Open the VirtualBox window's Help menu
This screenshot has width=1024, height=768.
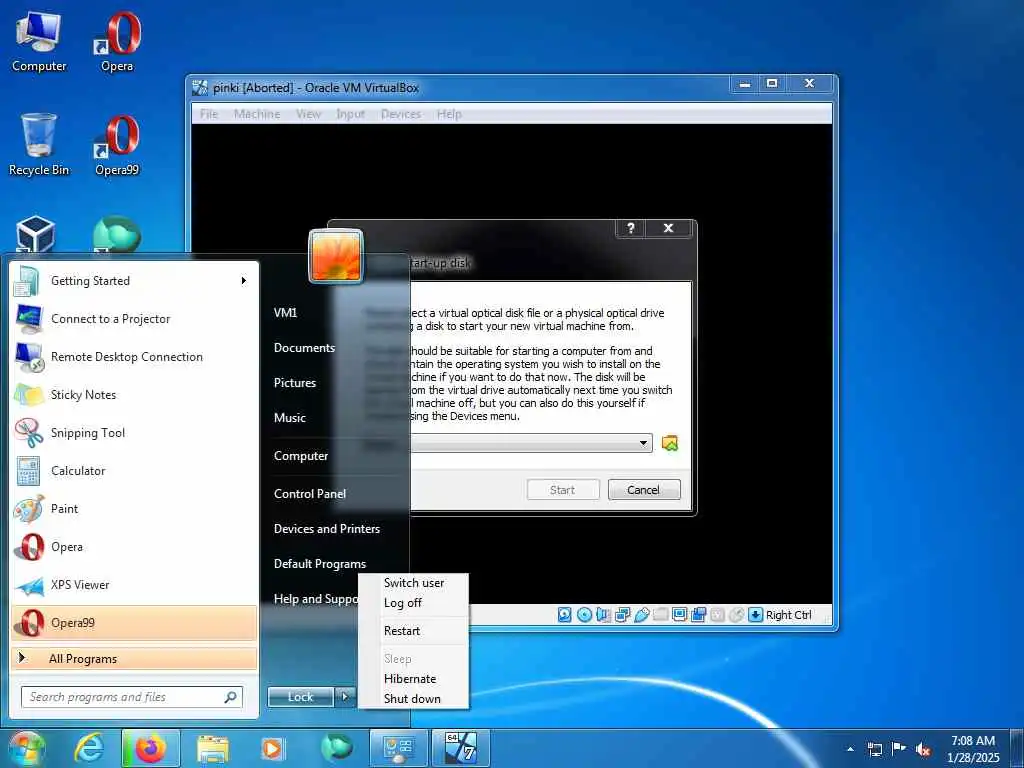click(449, 114)
